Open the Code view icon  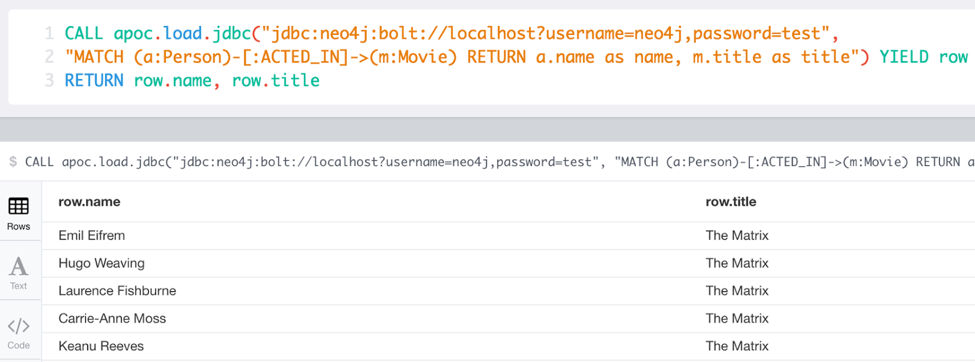[18, 327]
